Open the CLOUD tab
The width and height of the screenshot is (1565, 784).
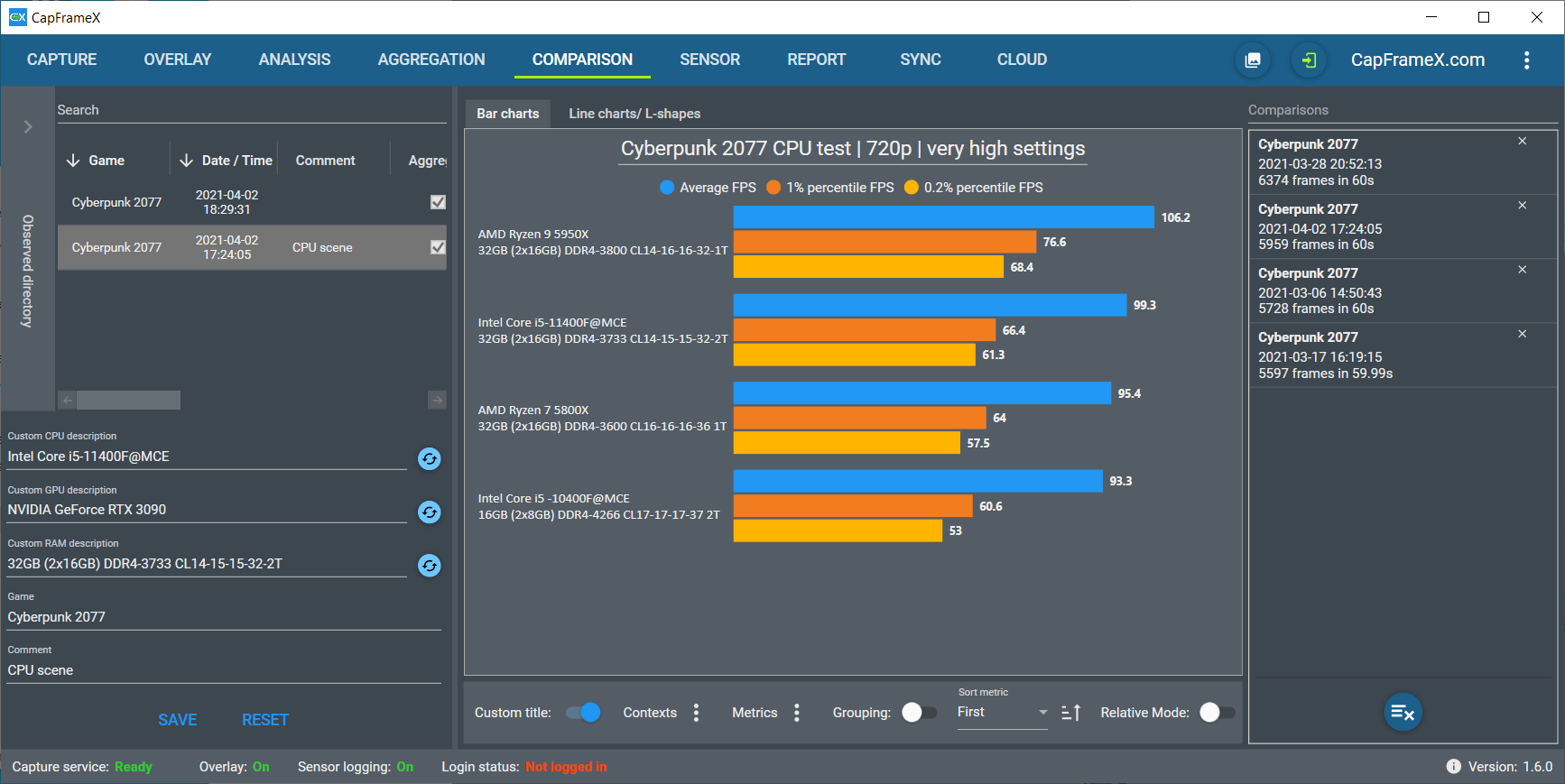click(x=1022, y=60)
